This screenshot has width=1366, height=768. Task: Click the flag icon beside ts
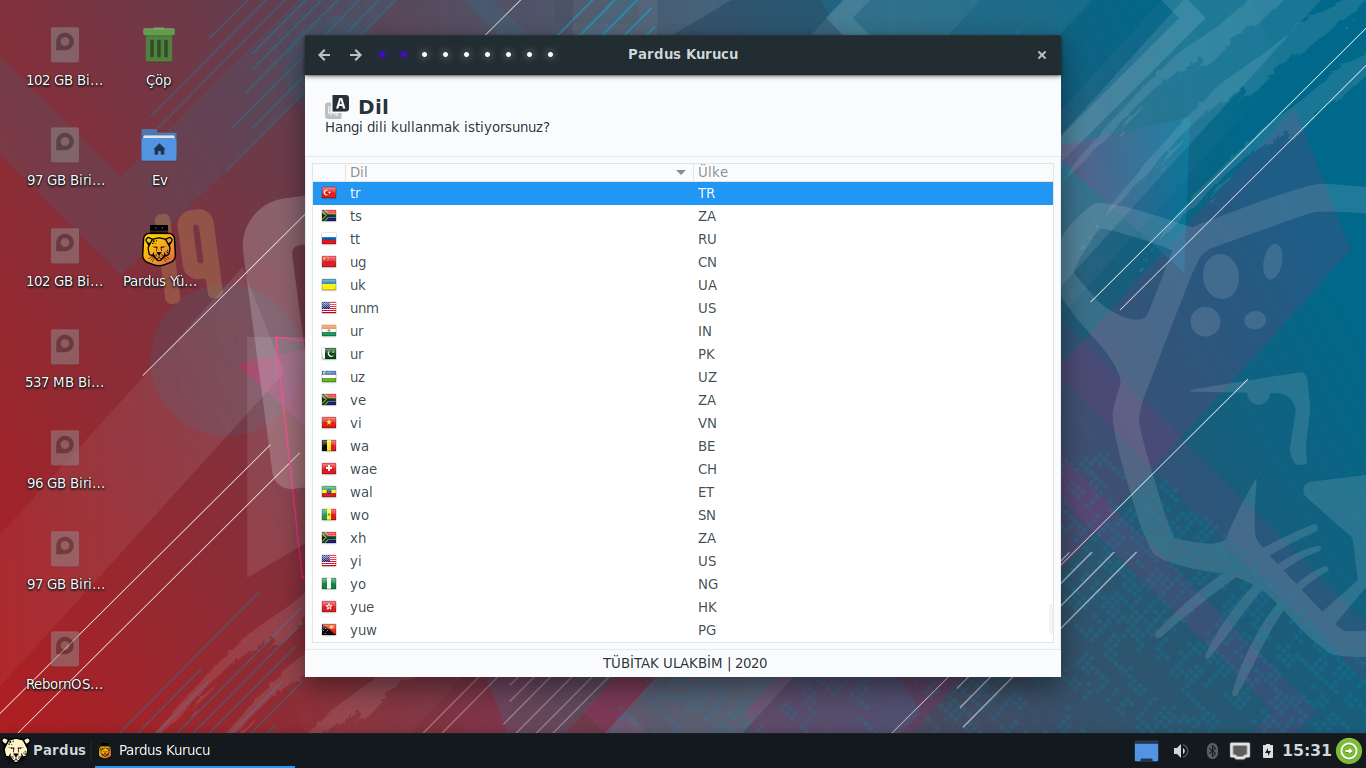click(x=329, y=216)
